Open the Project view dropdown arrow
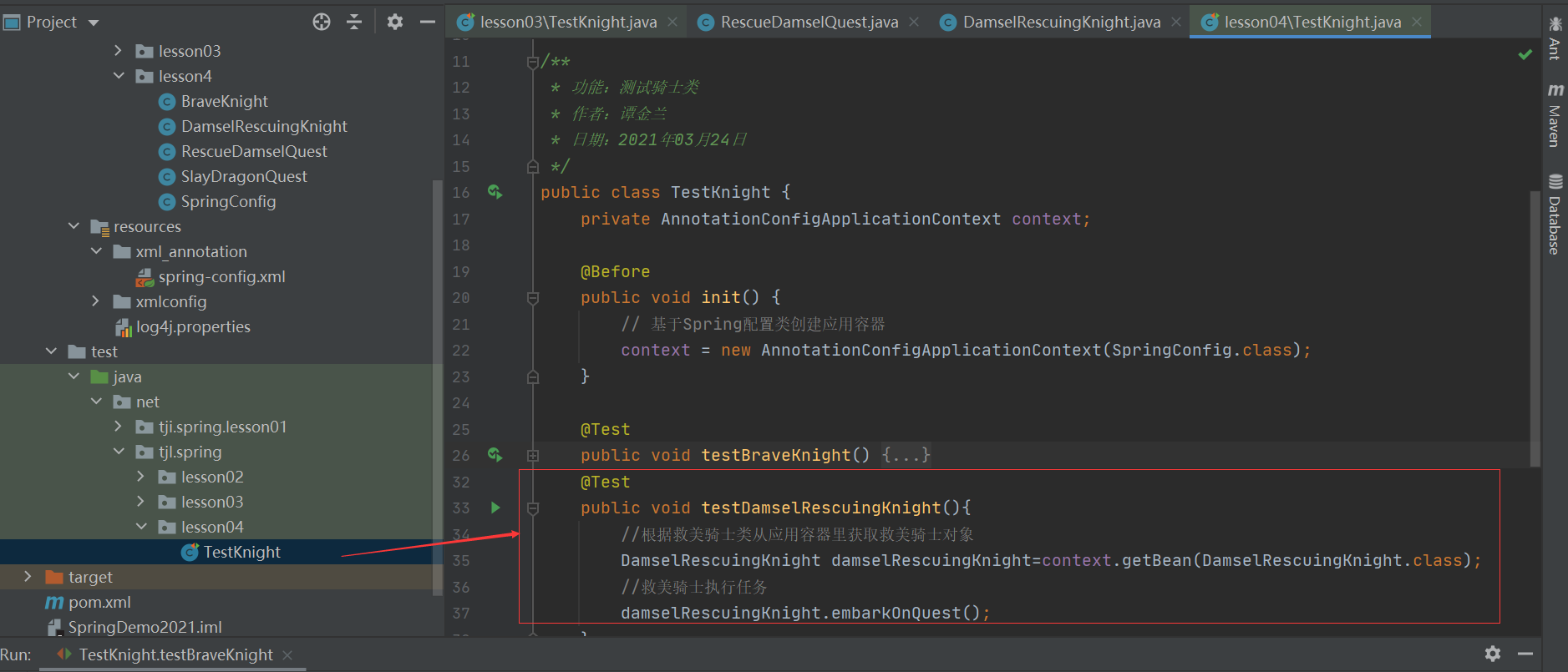The height and width of the screenshot is (672, 1568). click(x=94, y=23)
